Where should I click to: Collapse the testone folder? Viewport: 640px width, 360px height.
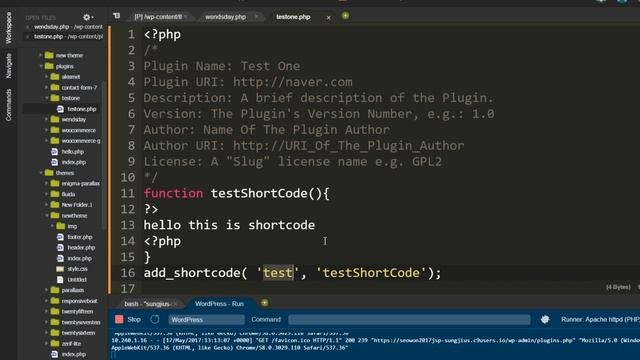[x=47, y=98]
